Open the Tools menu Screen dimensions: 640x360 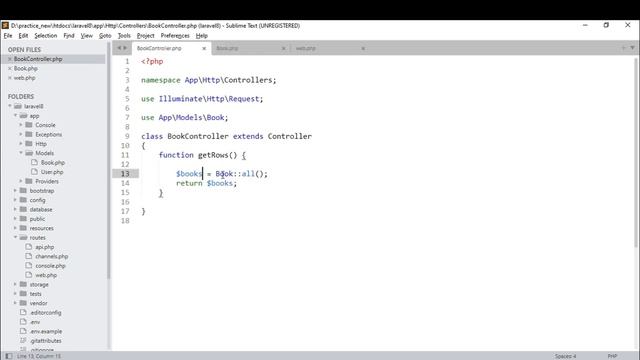(124, 36)
